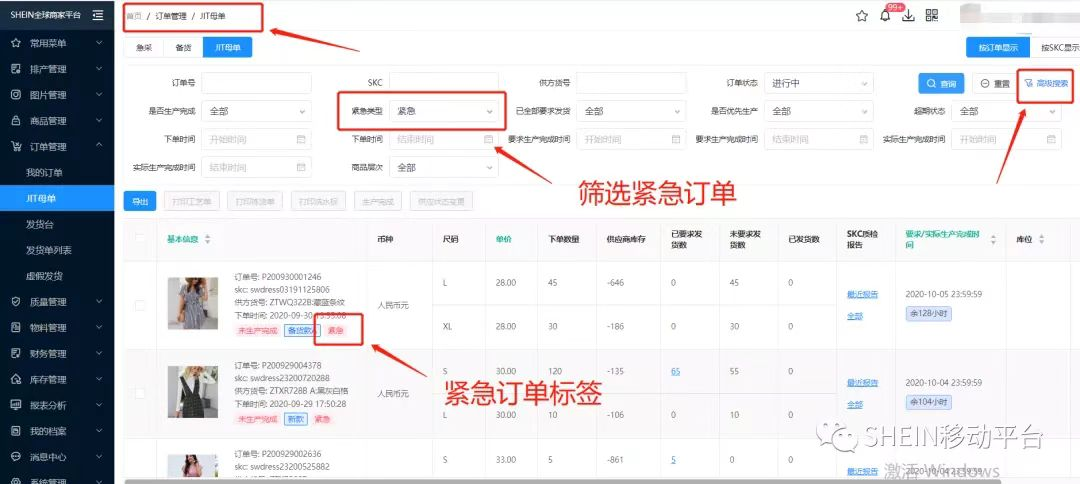Open 我的订单 in the sidebar
1080x484 pixels.
[x=44, y=173]
